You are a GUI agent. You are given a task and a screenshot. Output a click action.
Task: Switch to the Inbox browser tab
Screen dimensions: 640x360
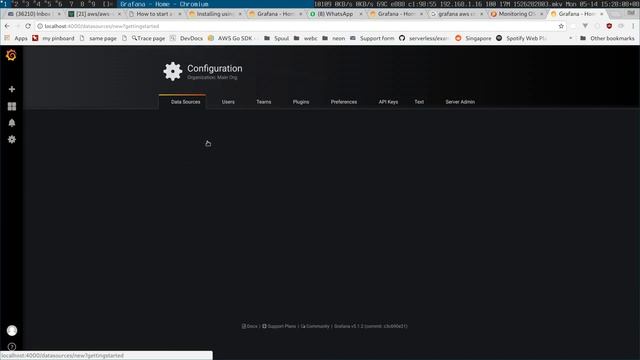tap(34, 14)
